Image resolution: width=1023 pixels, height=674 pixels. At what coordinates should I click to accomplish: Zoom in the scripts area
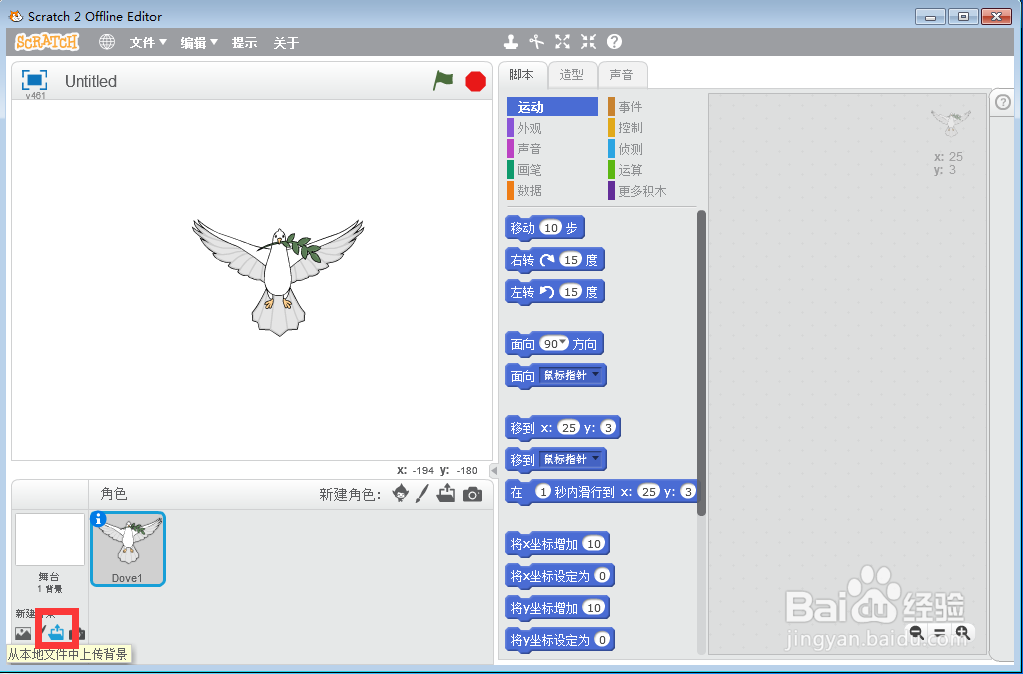point(962,632)
